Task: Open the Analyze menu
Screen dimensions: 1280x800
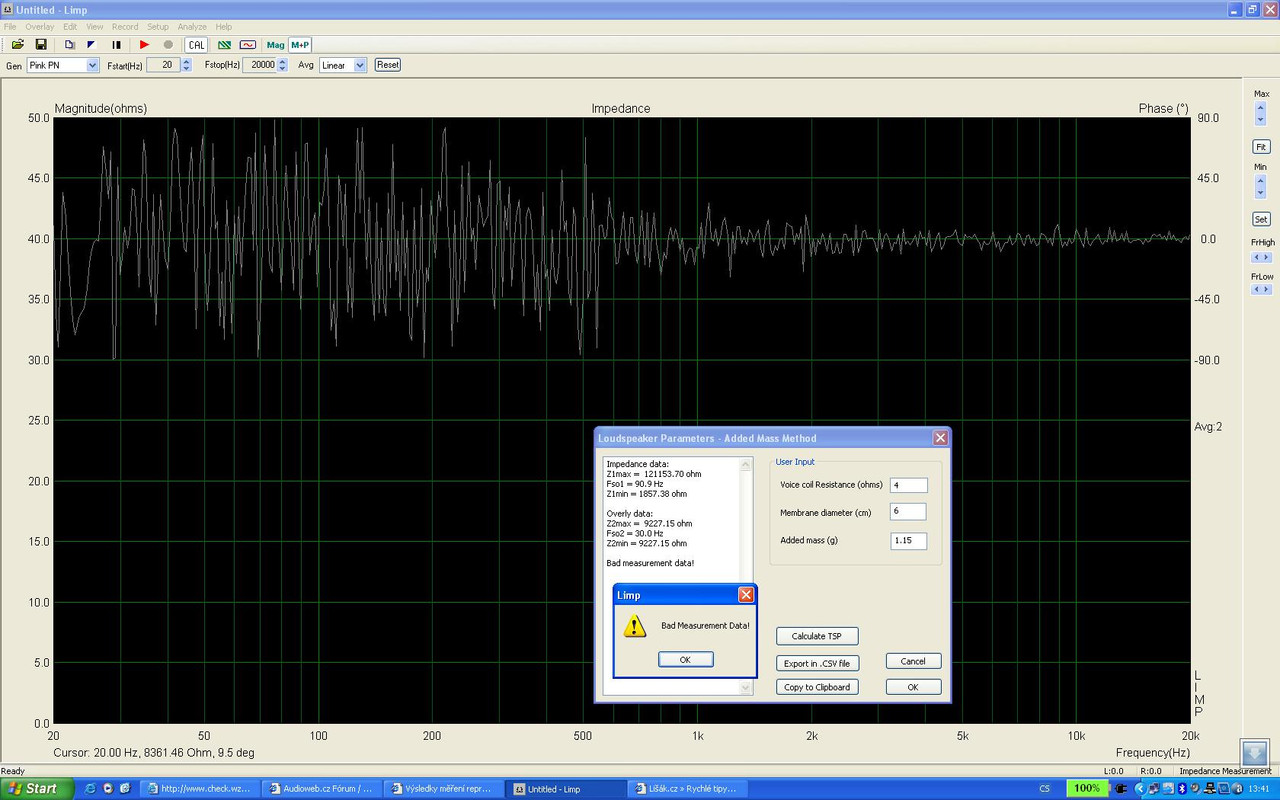Action: coord(192,27)
